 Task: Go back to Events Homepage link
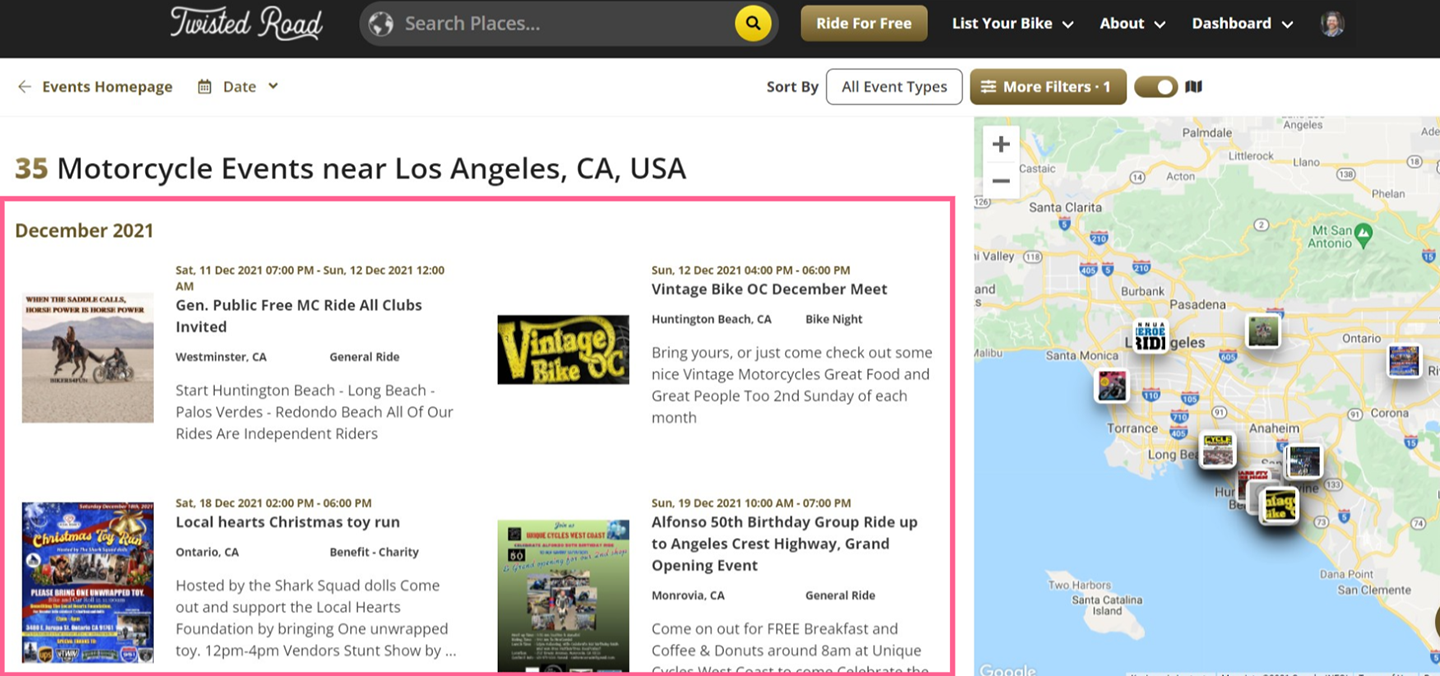(107, 87)
